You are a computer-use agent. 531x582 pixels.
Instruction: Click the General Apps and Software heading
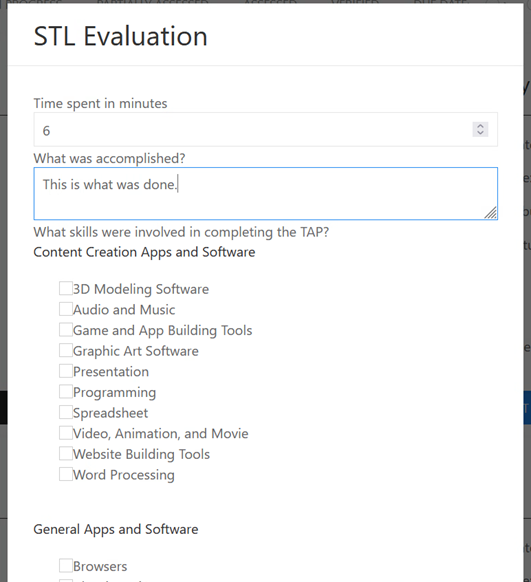pyautogui.click(x=116, y=529)
